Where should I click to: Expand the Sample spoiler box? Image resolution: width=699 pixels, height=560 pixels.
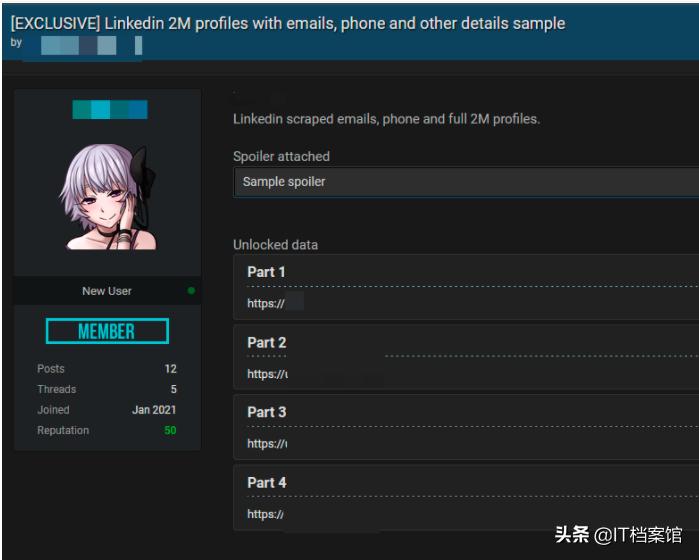tap(466, 182)
